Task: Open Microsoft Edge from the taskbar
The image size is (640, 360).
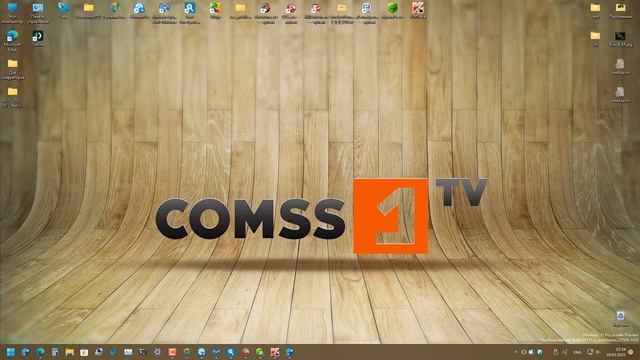Action: pyautogui.click(x=40, y=352)
